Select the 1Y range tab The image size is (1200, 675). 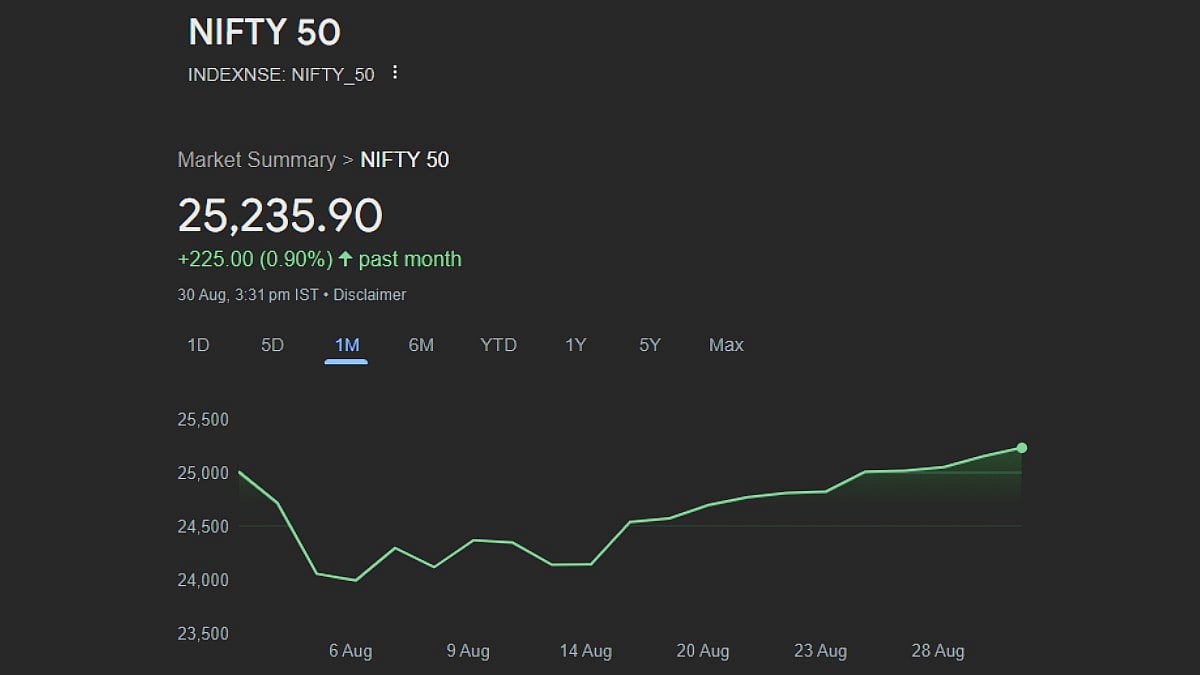pos(575,345)
